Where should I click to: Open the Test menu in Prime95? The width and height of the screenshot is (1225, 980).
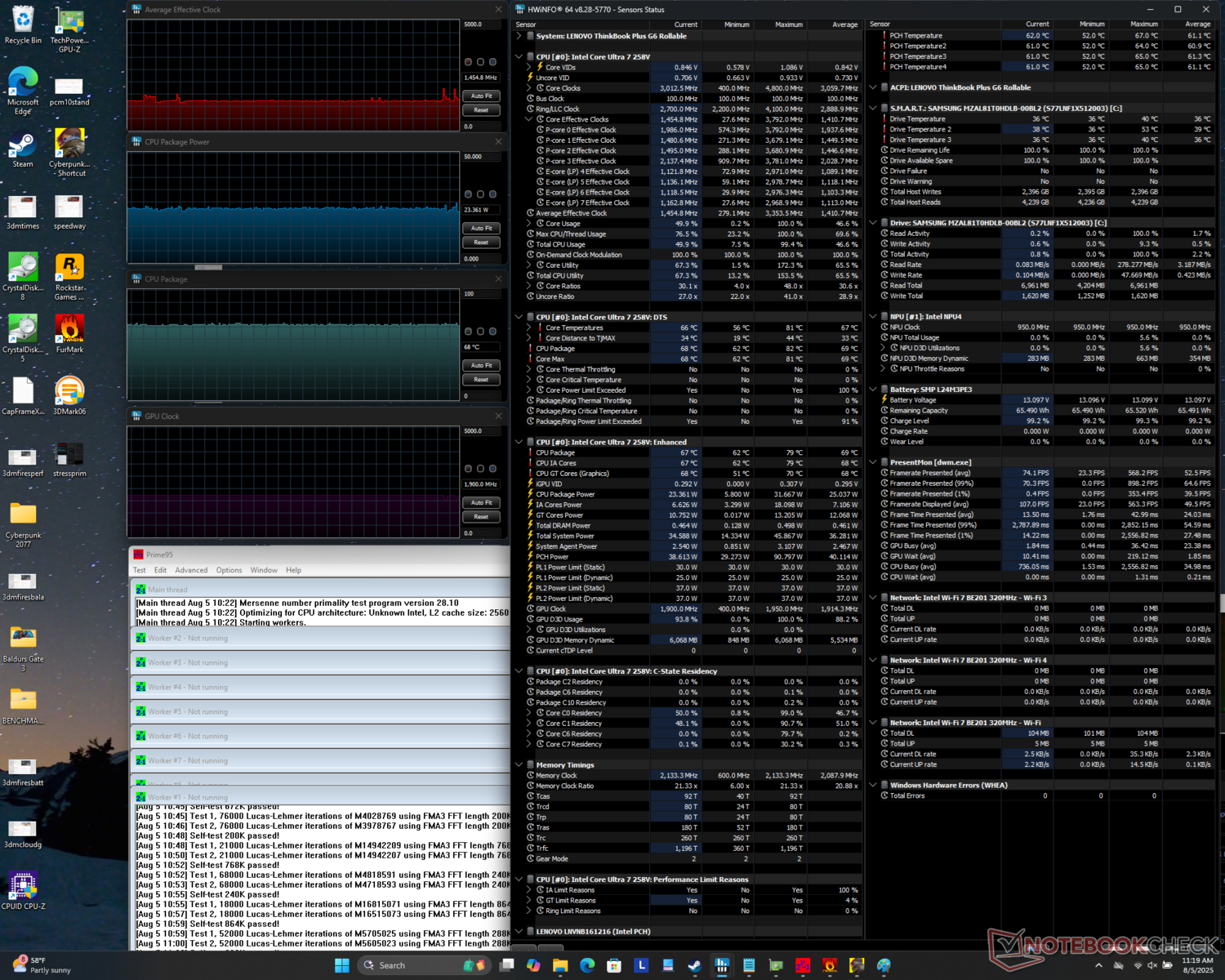140,570
